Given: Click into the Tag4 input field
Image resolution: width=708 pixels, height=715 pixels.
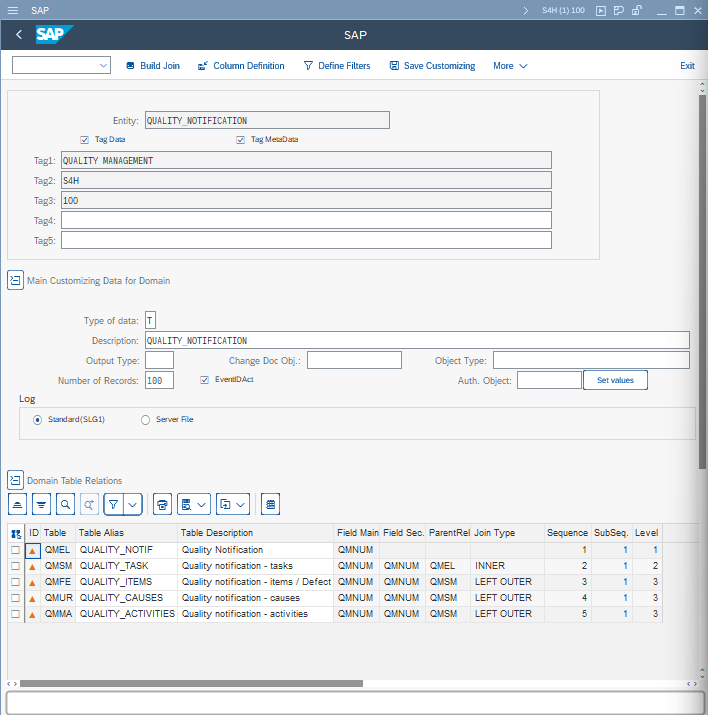Looking at the screenshot, I should click(306, 220).
